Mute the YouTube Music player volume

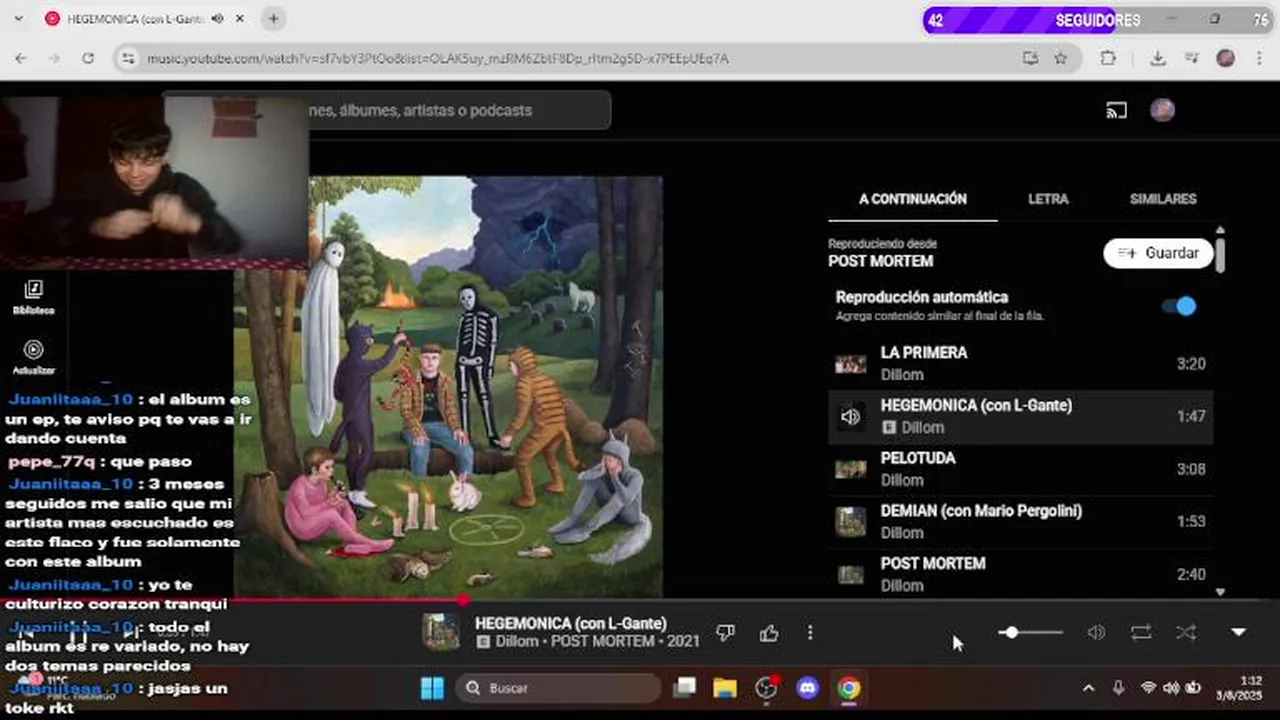point(1096,632)
